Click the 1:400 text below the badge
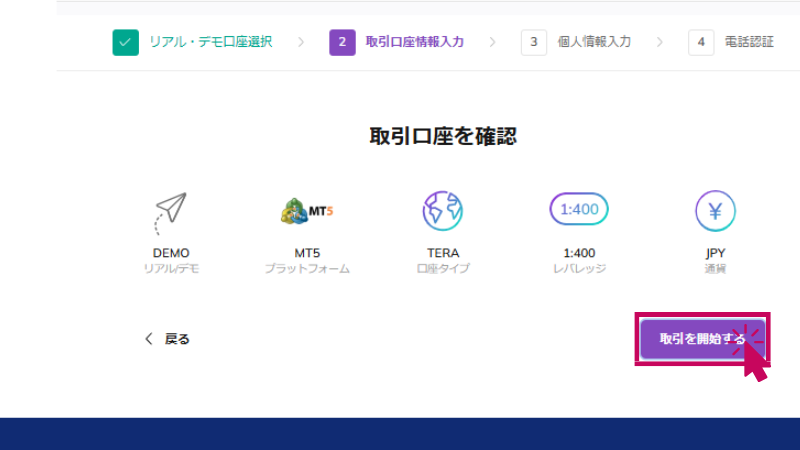Viewport: 800px width, 450px height. point(579,253)
